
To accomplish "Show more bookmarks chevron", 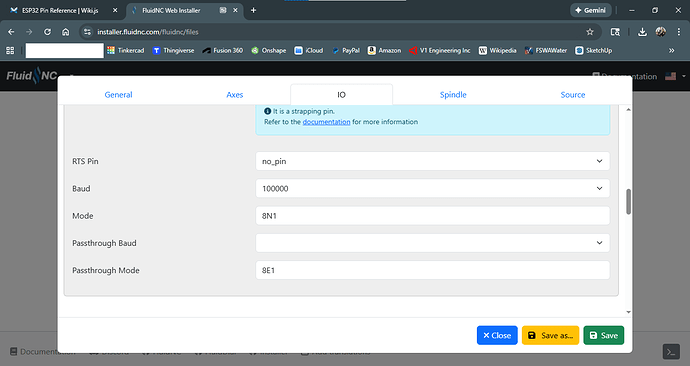I will (x=672, y=51).
